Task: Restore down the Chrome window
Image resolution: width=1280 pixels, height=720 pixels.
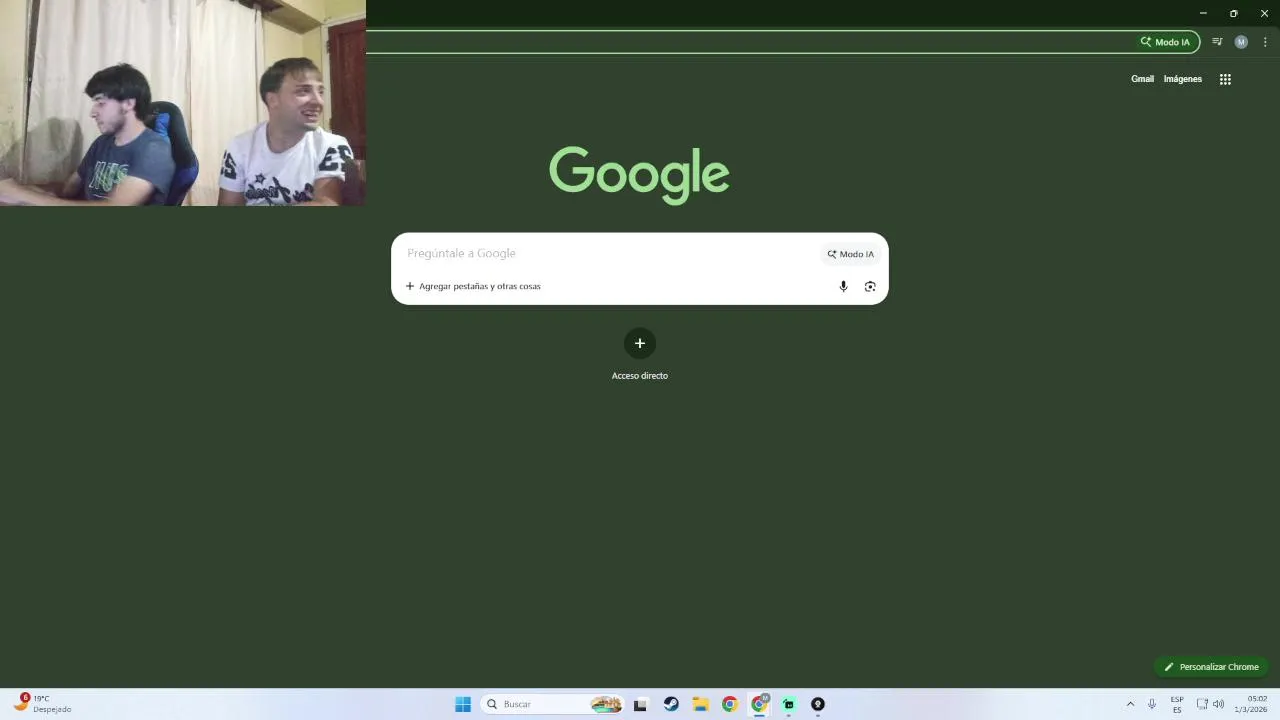Action: click(1233, 13)
